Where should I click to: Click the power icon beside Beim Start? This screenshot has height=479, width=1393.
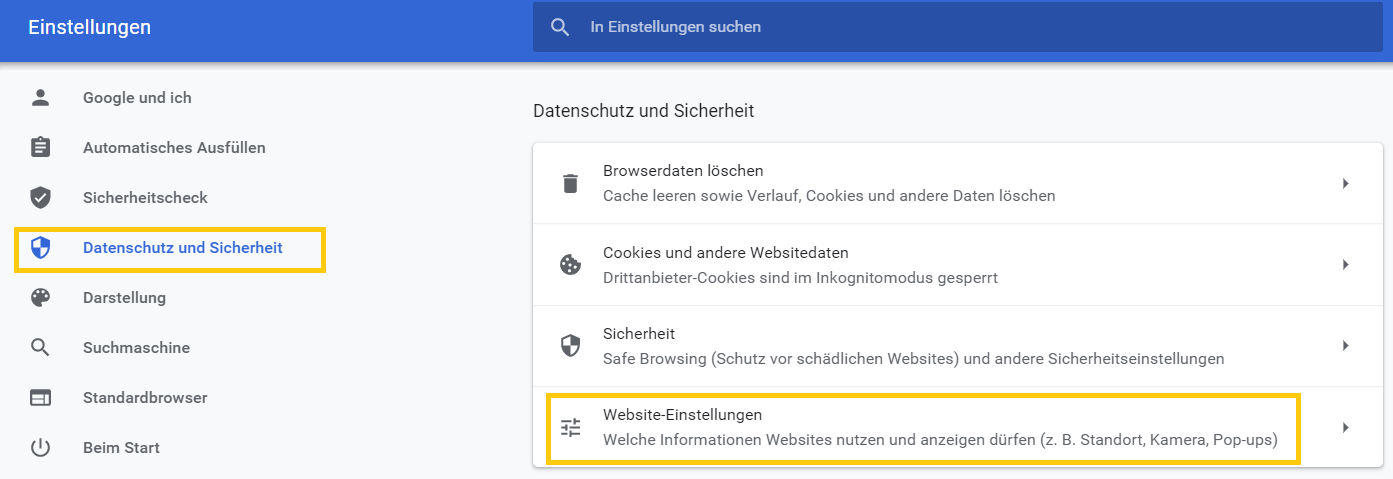(40, 448)
